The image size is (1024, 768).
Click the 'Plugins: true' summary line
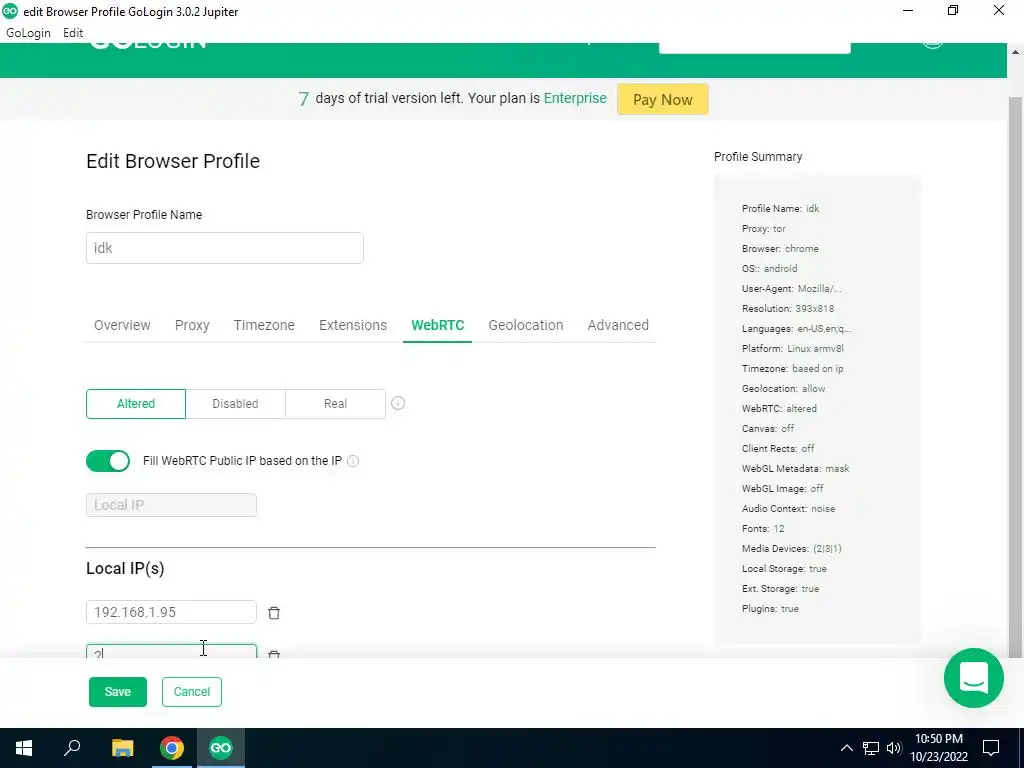coord(770,609)
